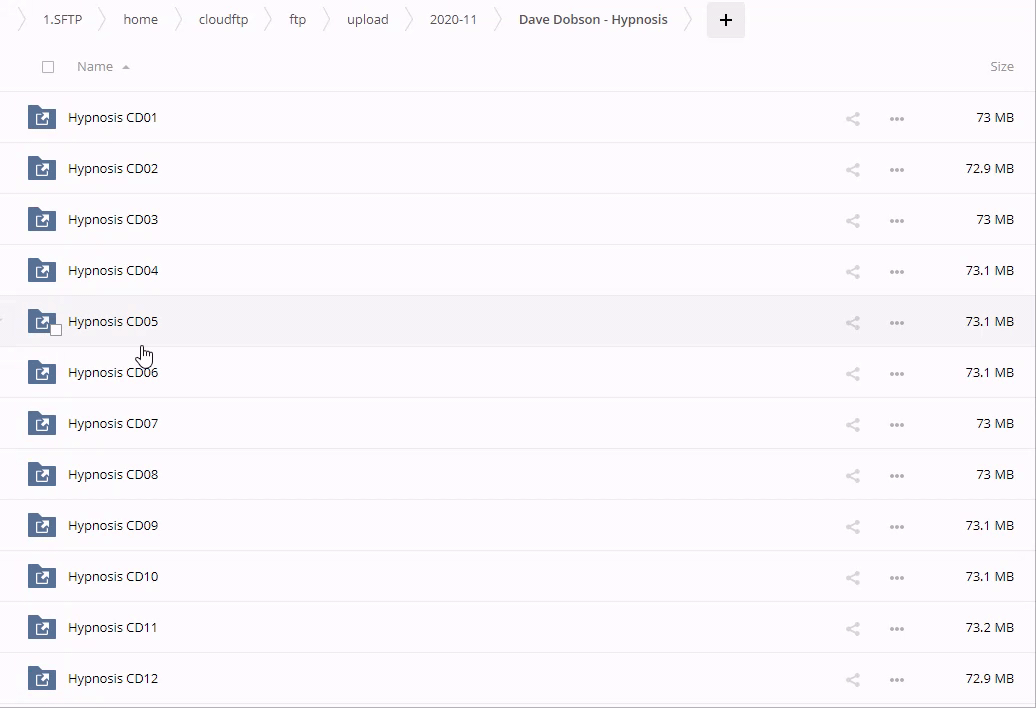The width and height of the screenshot is (1036, 708).
Task: Go to the upload breadcrumb folder
Action: point(367,20)
